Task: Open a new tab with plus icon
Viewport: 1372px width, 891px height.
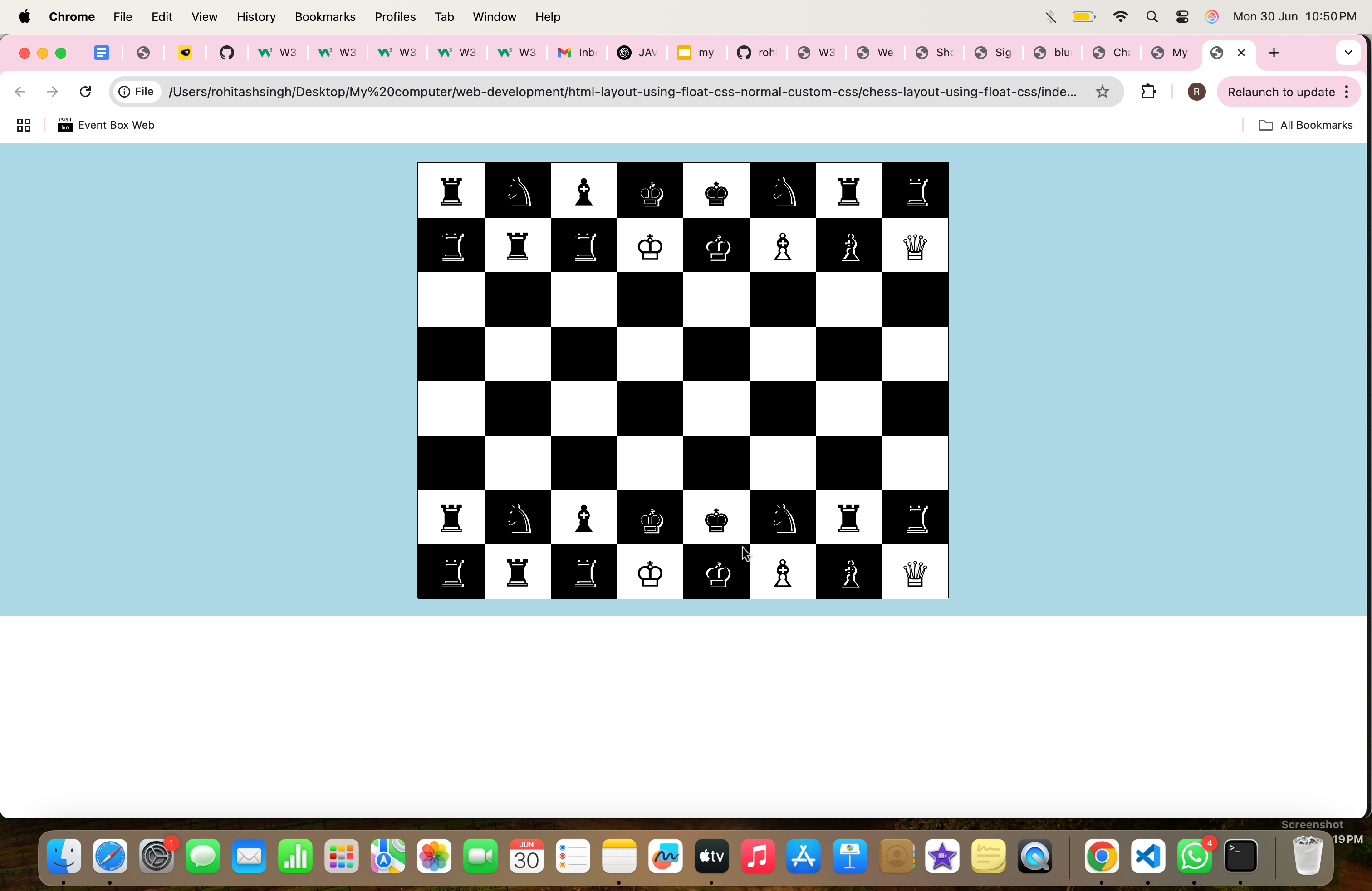Action: (1274, 53)
